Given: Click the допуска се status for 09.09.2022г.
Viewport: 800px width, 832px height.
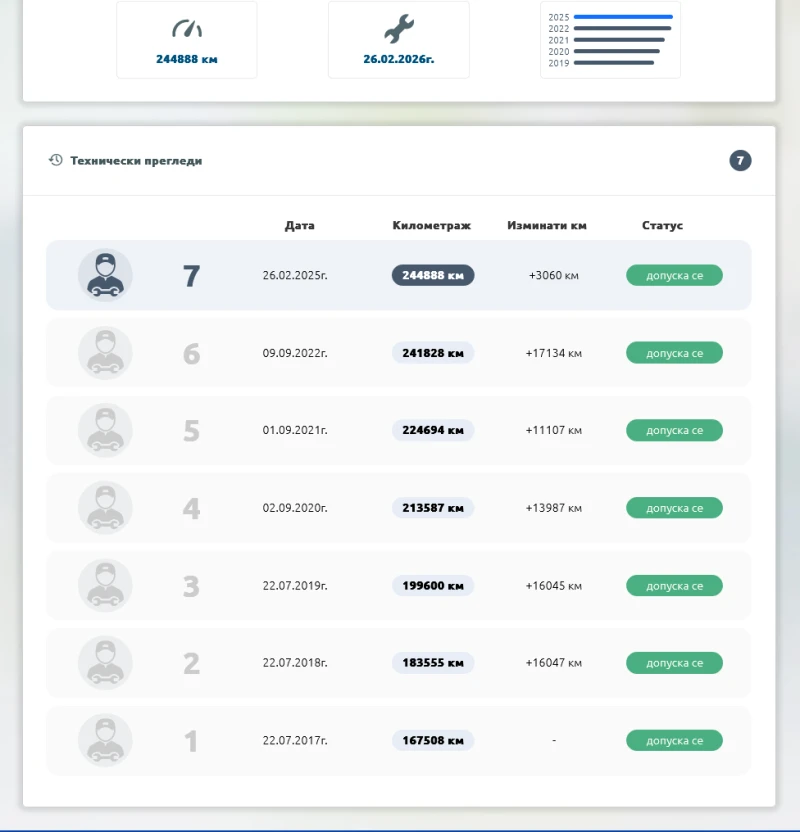Looking at the screenshot, I should click(674, 353).
